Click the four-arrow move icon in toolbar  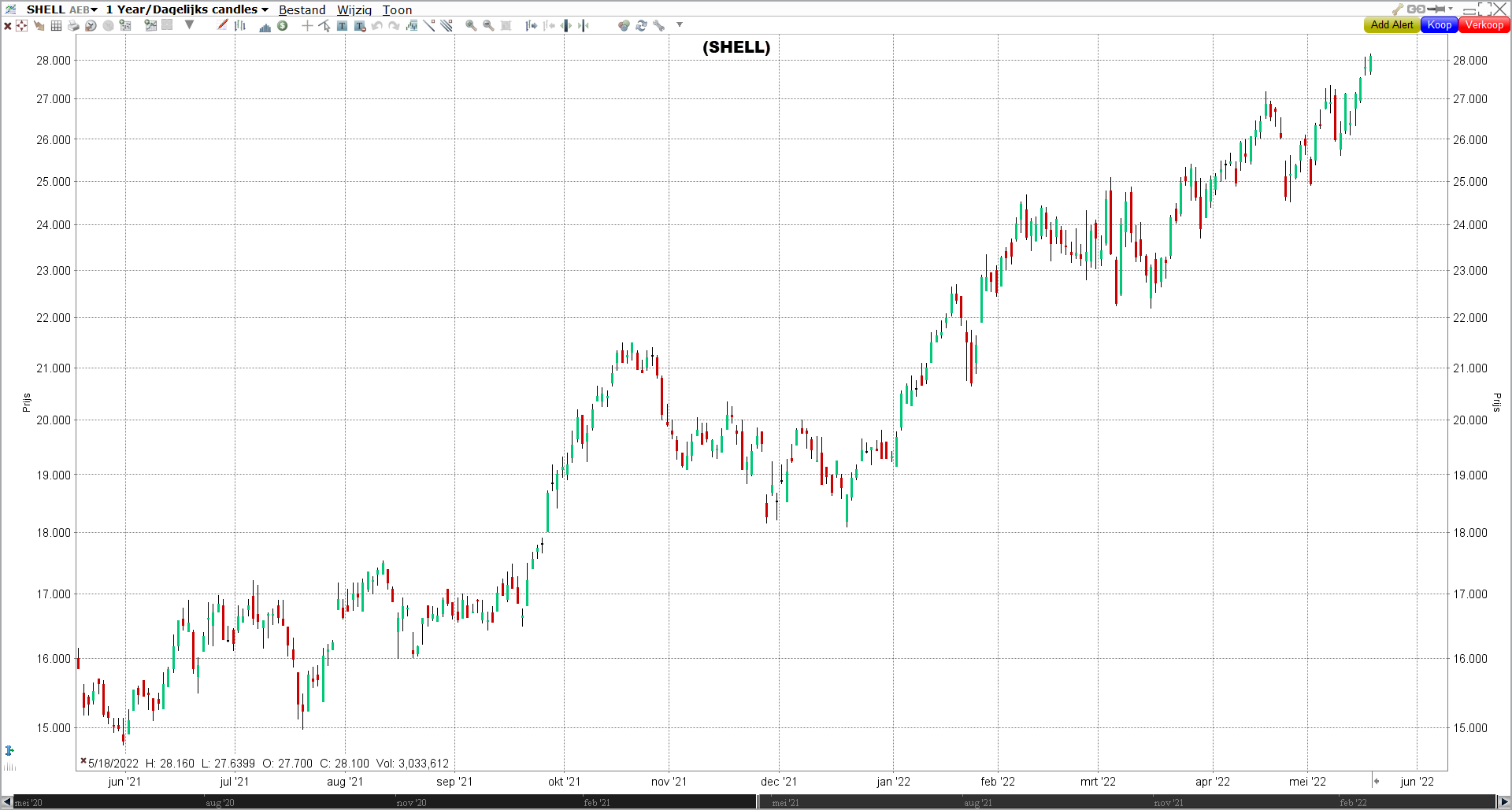(21, 25)
